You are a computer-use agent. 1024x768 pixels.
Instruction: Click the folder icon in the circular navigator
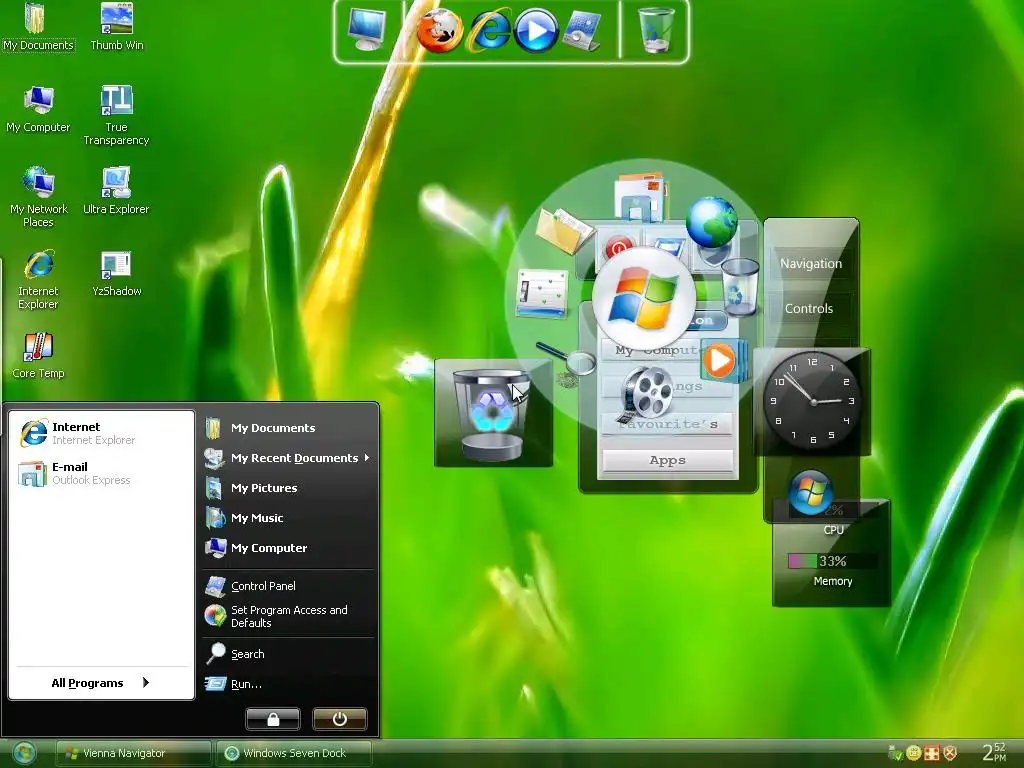pos(564,230)
